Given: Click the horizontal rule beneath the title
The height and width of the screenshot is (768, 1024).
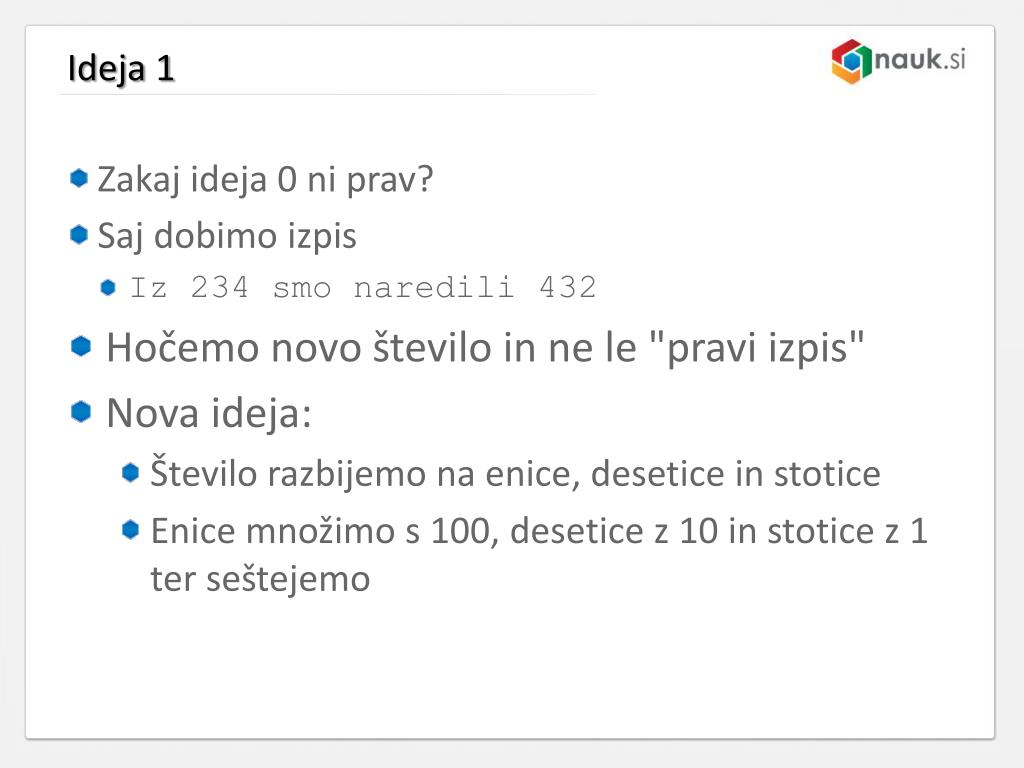Looking at the screenshot, I should [x=327, y=95].
